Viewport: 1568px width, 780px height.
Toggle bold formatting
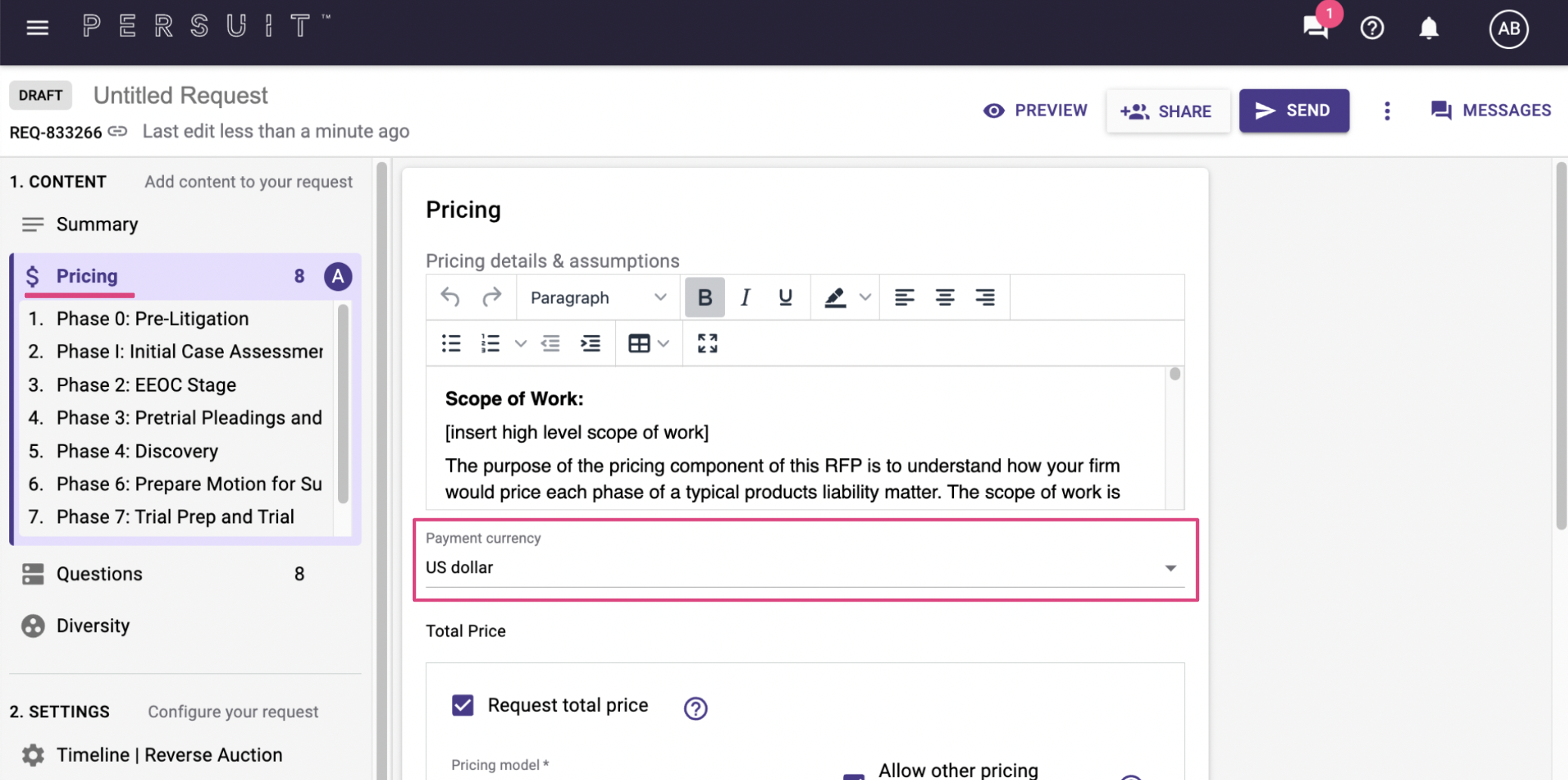pos(705,297)
